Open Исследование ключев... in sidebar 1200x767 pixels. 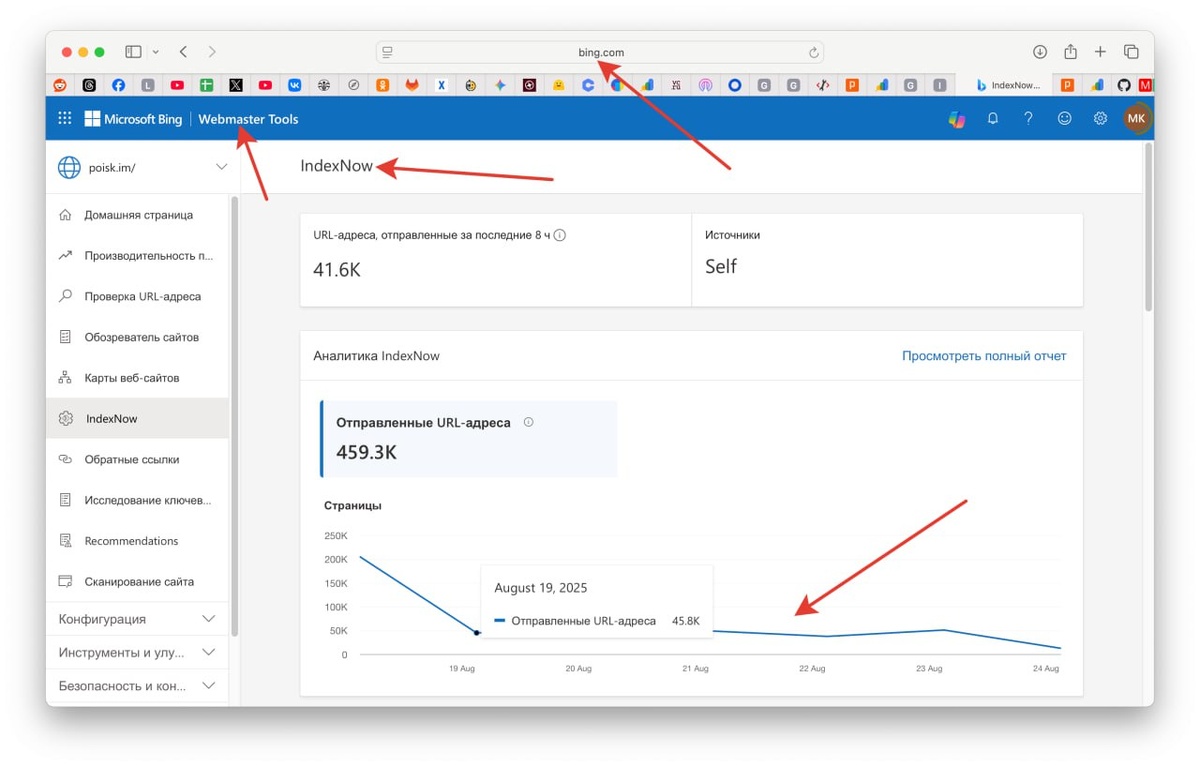[137, 500]
